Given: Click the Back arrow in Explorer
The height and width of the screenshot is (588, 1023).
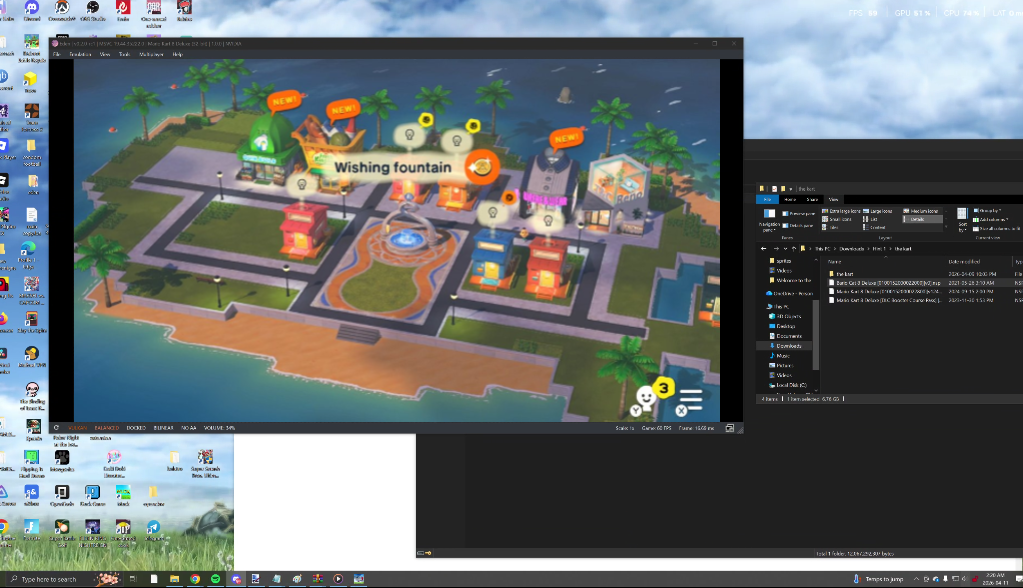Looking at the screenshot, I should [763, 249].
